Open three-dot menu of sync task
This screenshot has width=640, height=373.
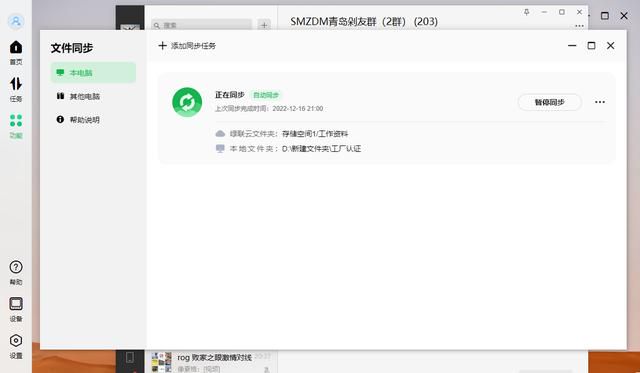[600, 102]
